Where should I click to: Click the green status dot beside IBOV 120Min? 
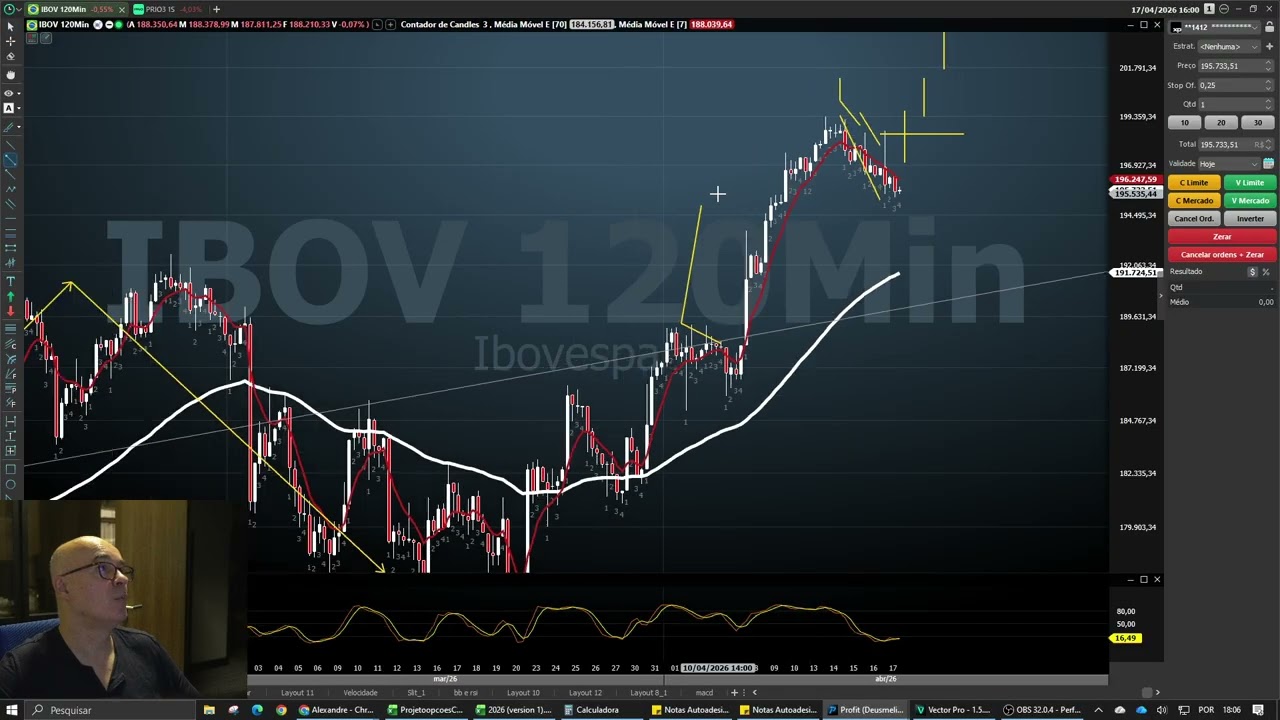tap(119, 24)
